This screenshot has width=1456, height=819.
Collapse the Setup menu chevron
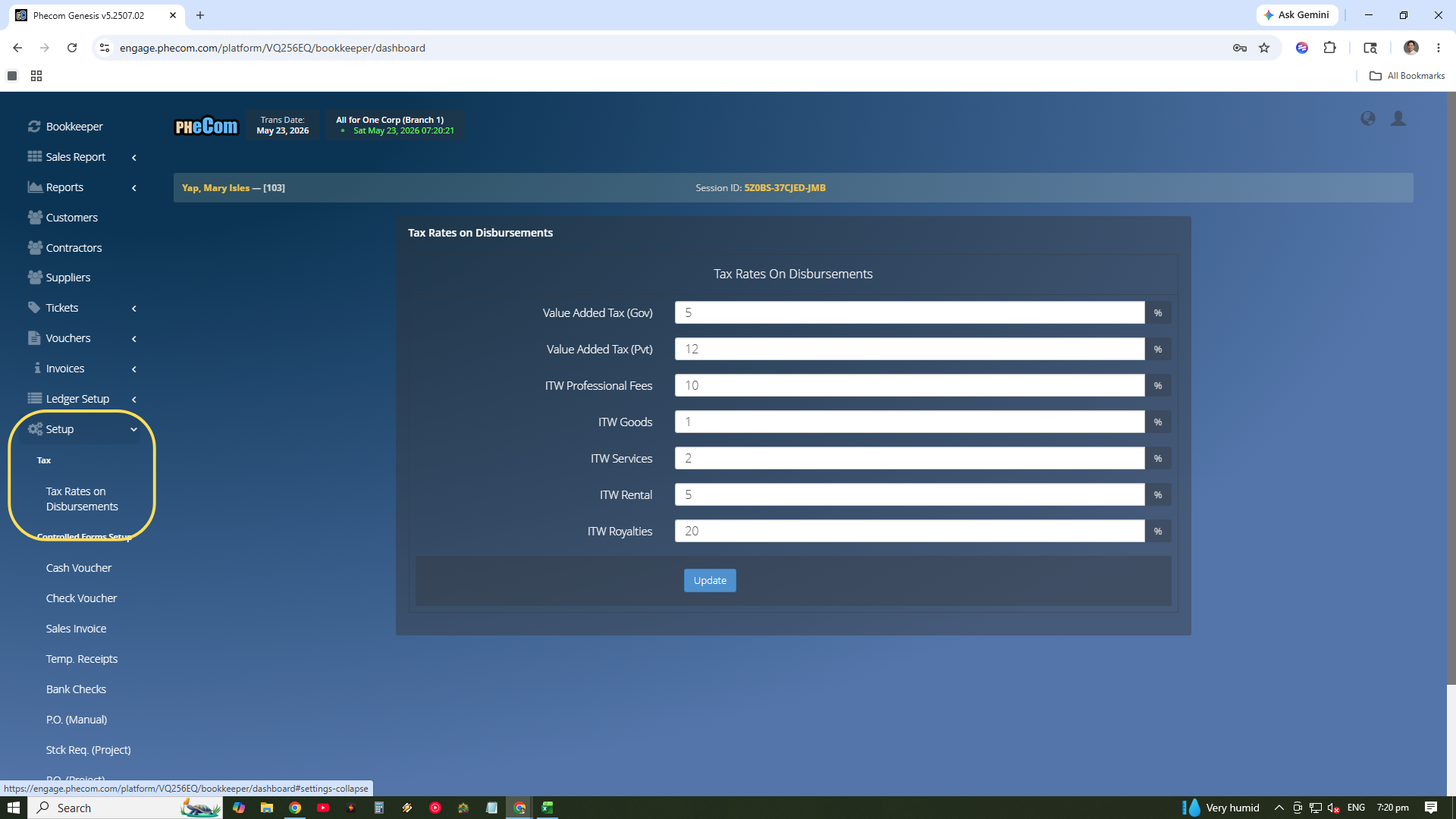[x=134, y=429]
